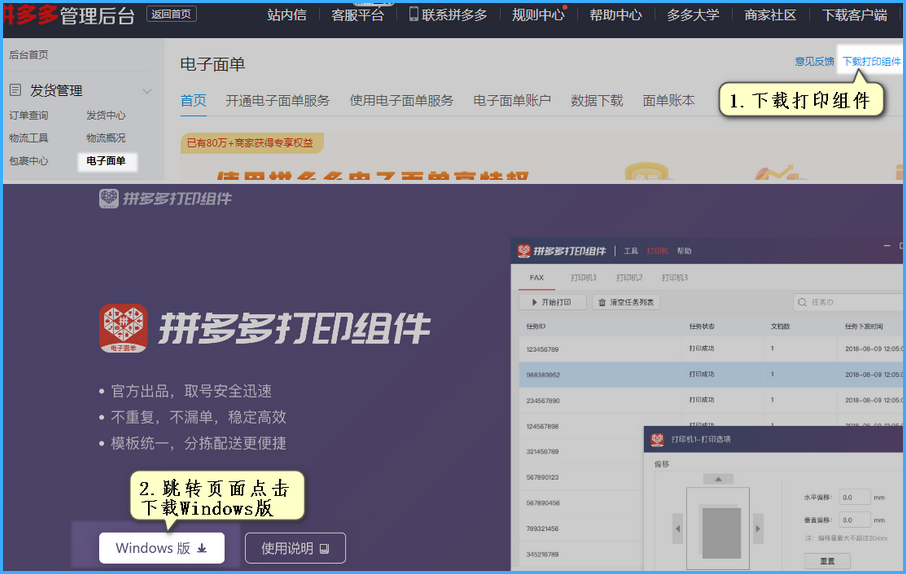The height and width of the screenshot is (574, 906).
Task: Select the 打印机2 tab
Action: coord(629,277)
